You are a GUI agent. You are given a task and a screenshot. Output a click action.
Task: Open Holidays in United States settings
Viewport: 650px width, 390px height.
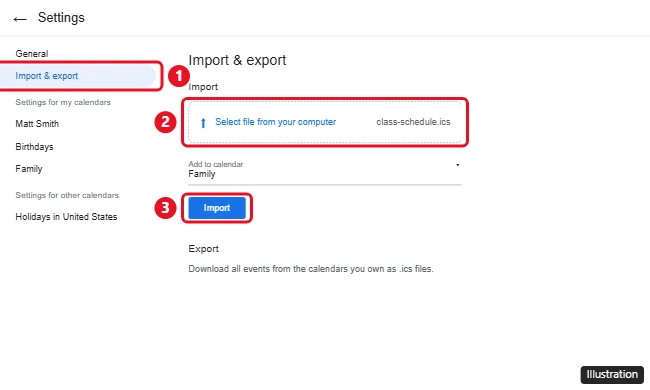click(66, 217)
